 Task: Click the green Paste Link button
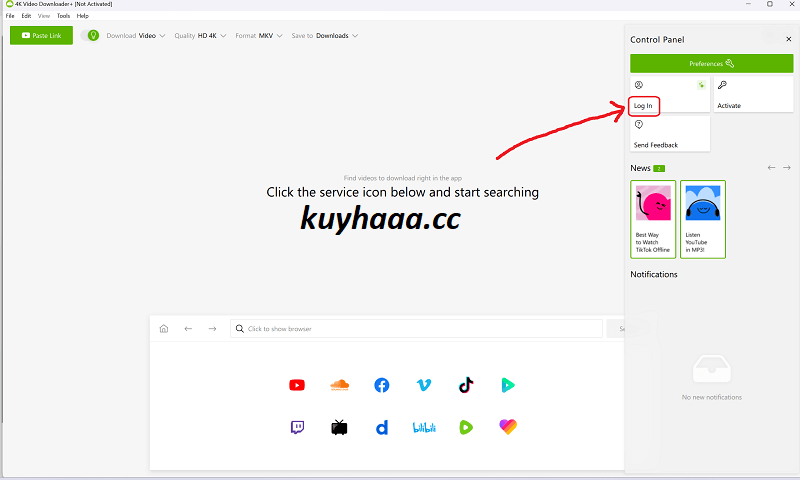41,35
